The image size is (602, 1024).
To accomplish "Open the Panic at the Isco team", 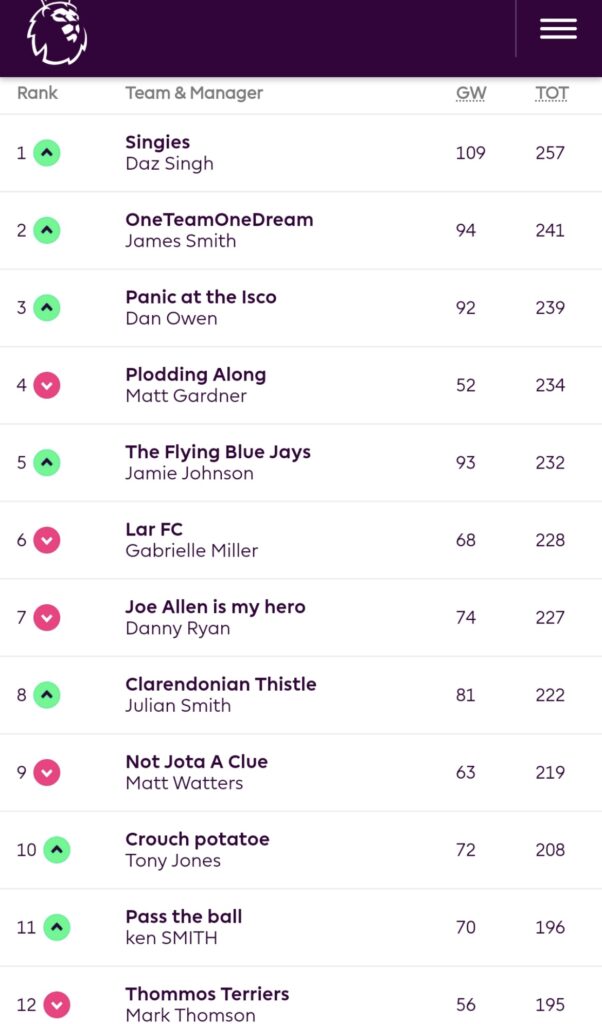I will pyautogui.click(x=200, y=297).
